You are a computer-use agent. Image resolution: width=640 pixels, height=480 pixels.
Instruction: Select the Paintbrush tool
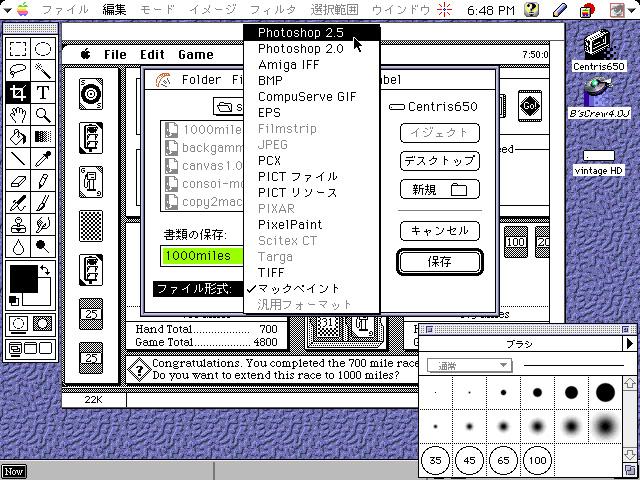coord(42,203)
